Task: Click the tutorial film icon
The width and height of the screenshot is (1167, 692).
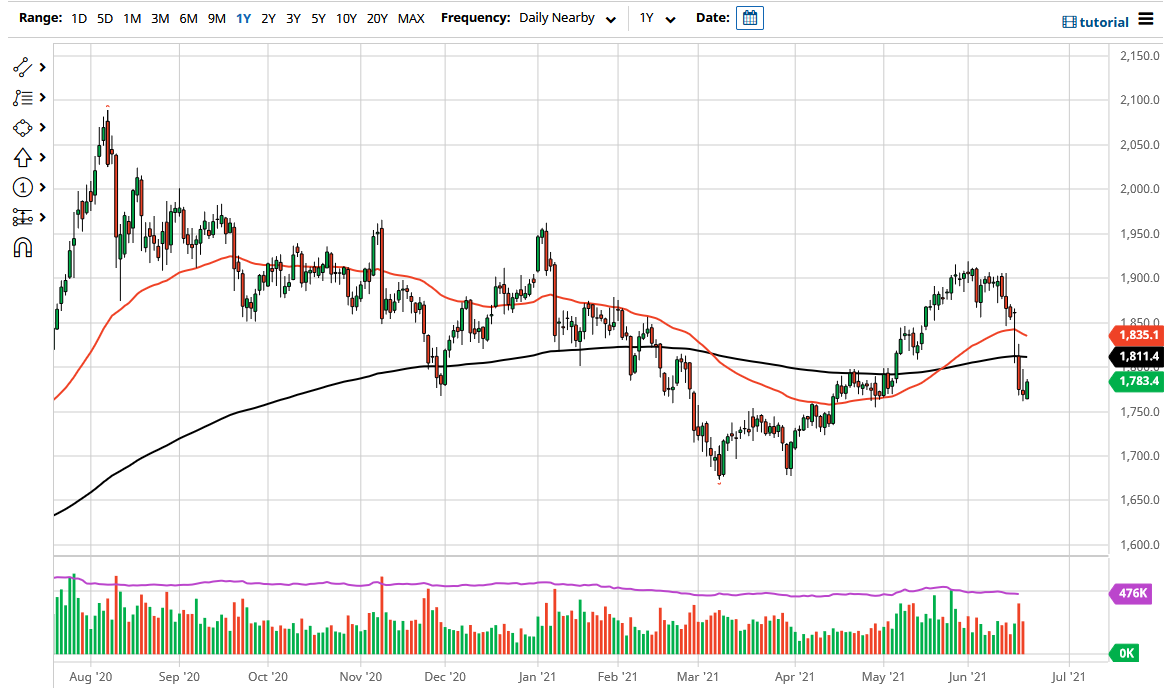Action: (x=1069, y=22)
